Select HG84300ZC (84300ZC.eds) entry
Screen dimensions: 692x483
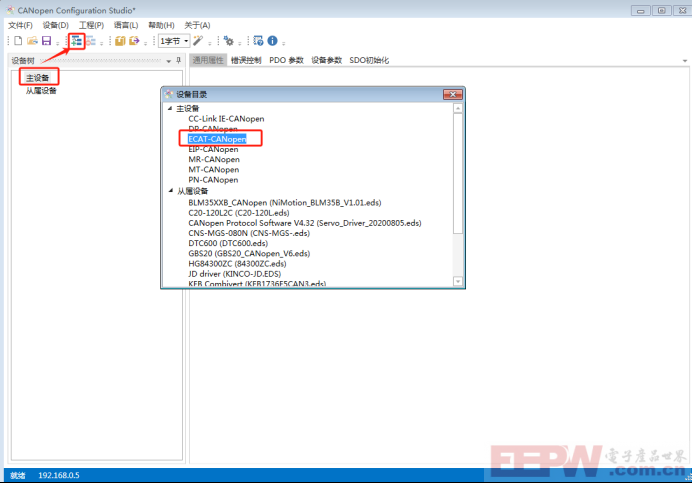(237, 264)
